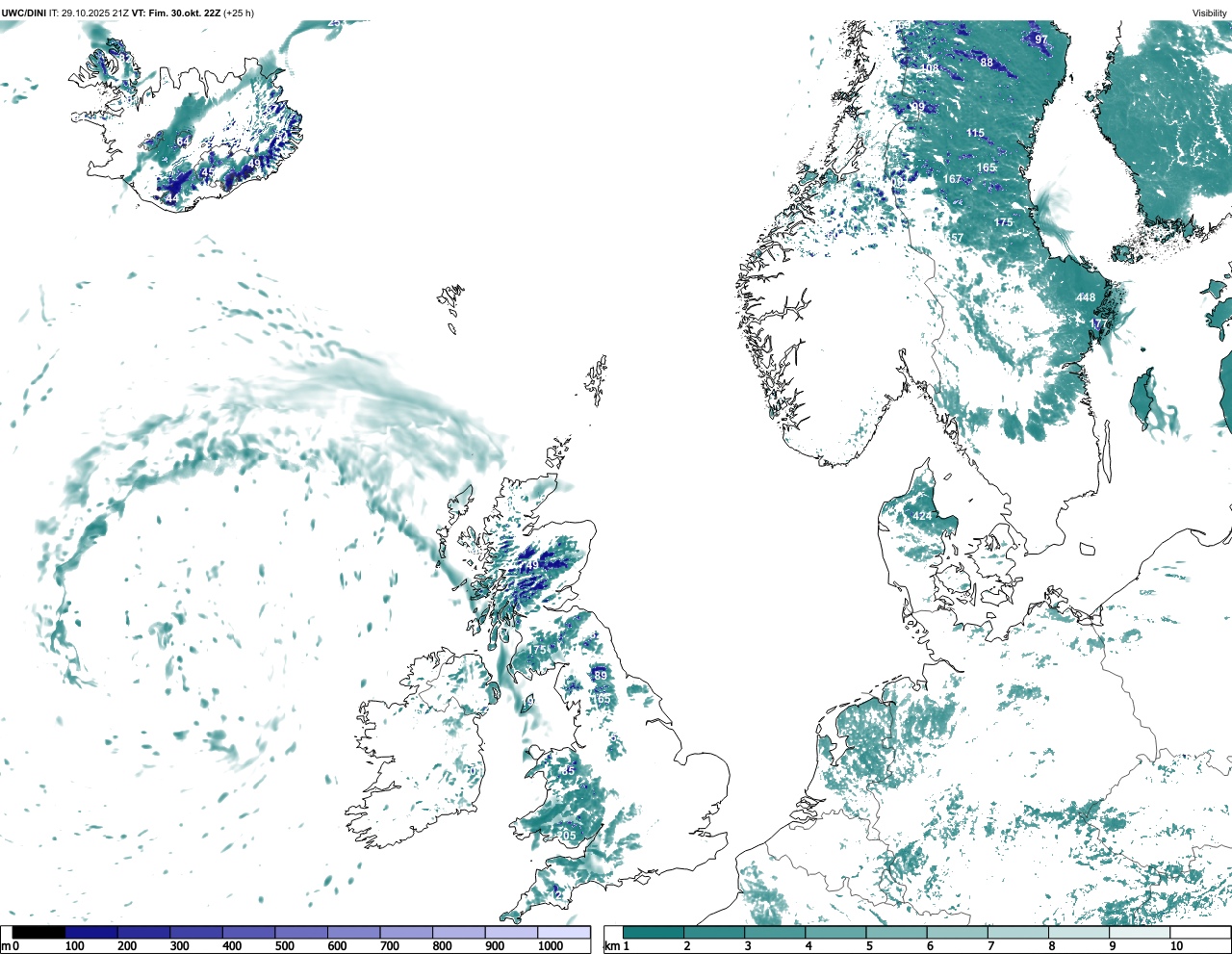Select the 2–3 km legend color segment
This screenshot has width=1232, height=954.
[x=714, y=932]
